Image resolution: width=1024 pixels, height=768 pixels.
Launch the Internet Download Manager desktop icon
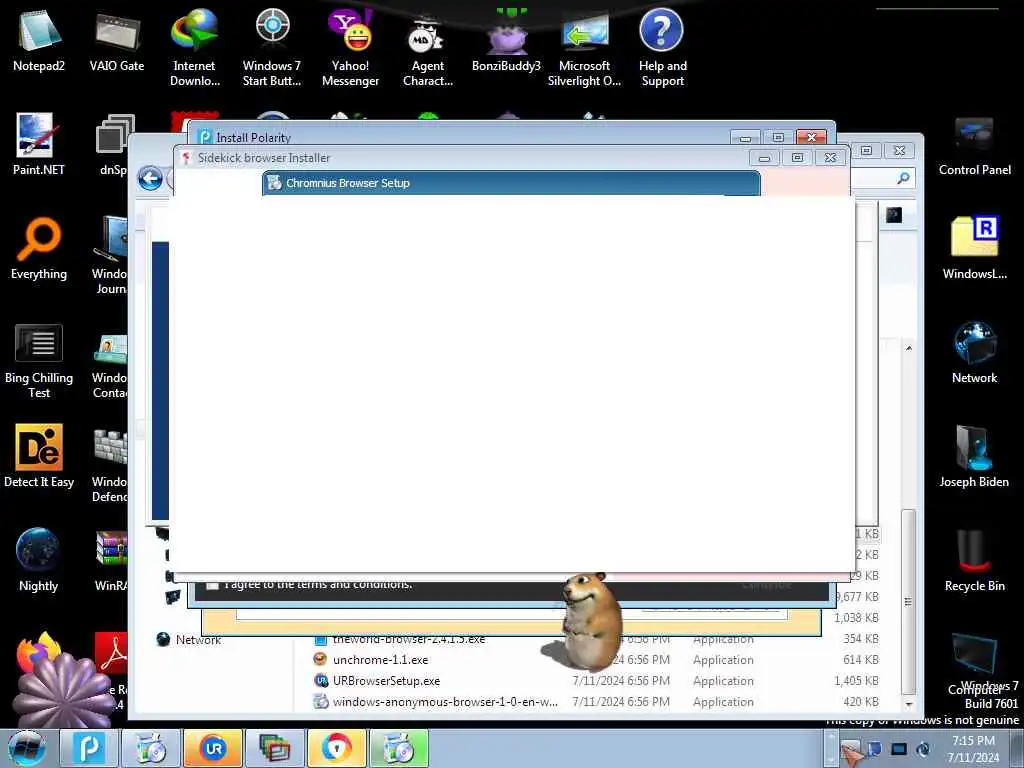pos(195,47)
